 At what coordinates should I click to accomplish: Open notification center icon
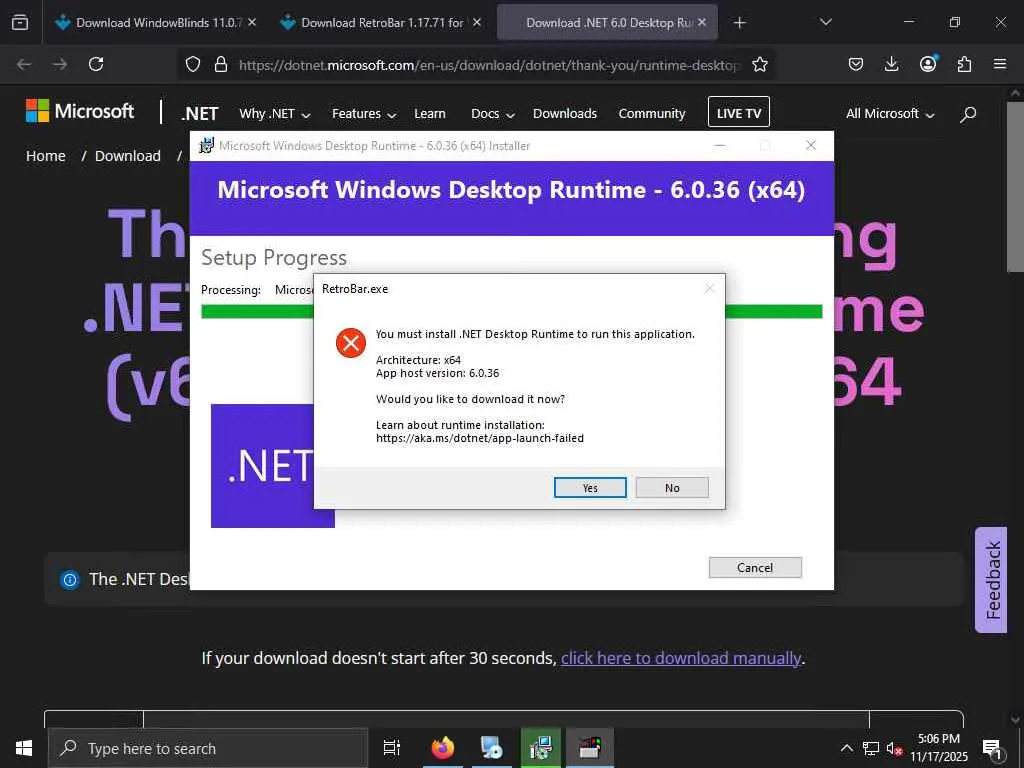pyautogui.click(x=992, y=748)
